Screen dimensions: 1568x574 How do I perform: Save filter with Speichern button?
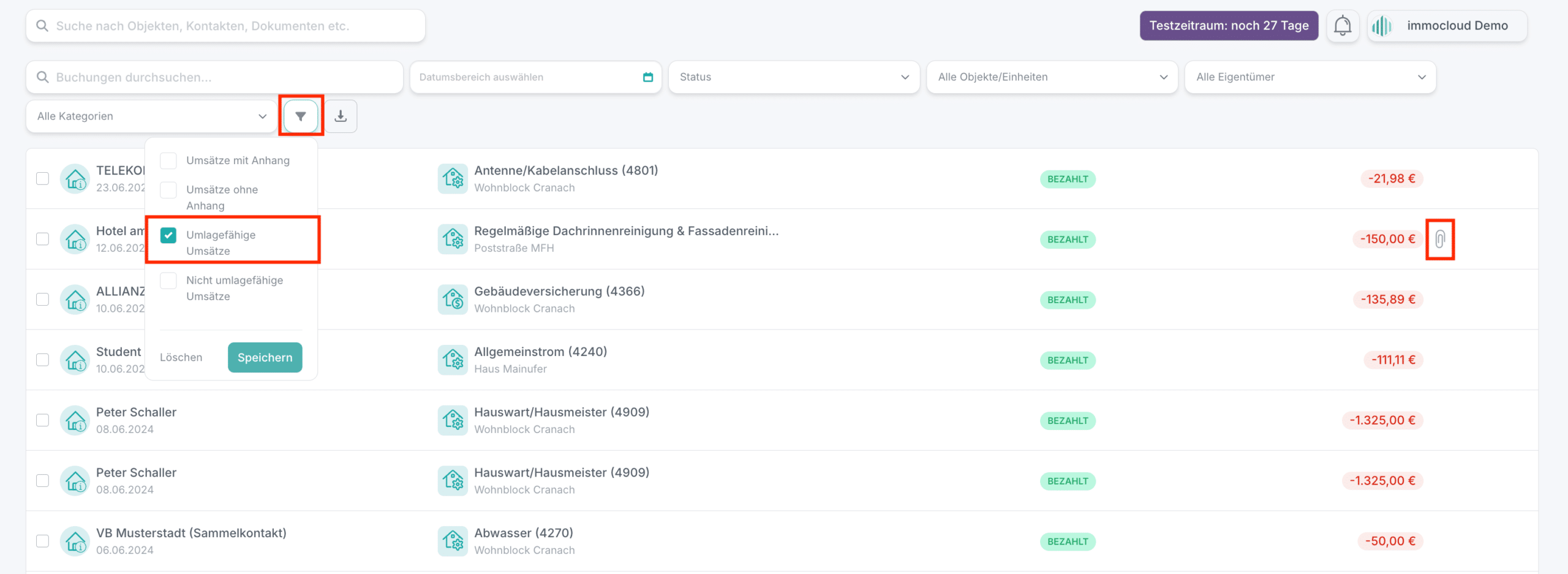coord(265,358)
